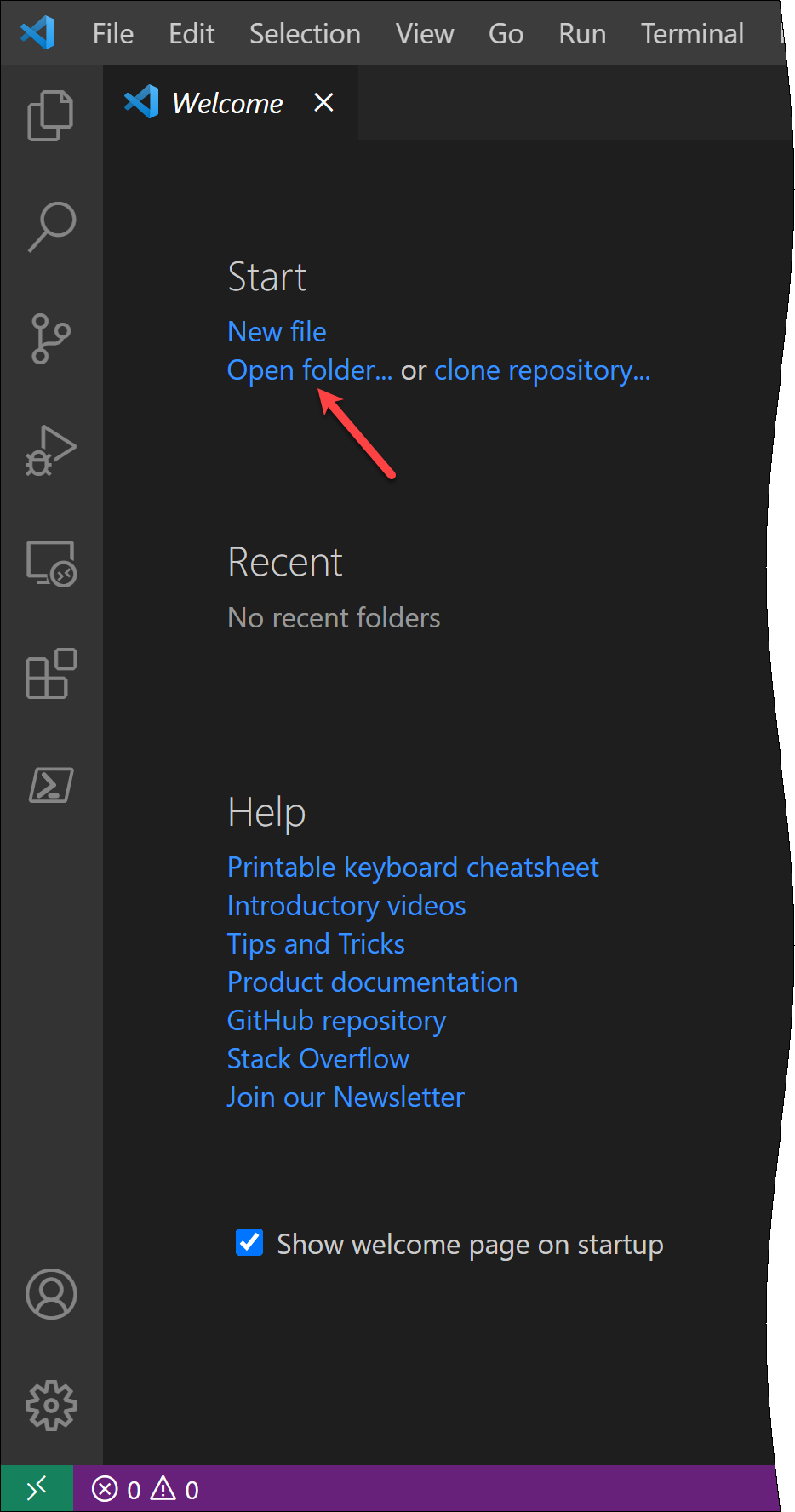Uncheck Show welcome page on startup
The height and width of the screenshot is (1512, 795).
click(x=249, y=1243)
